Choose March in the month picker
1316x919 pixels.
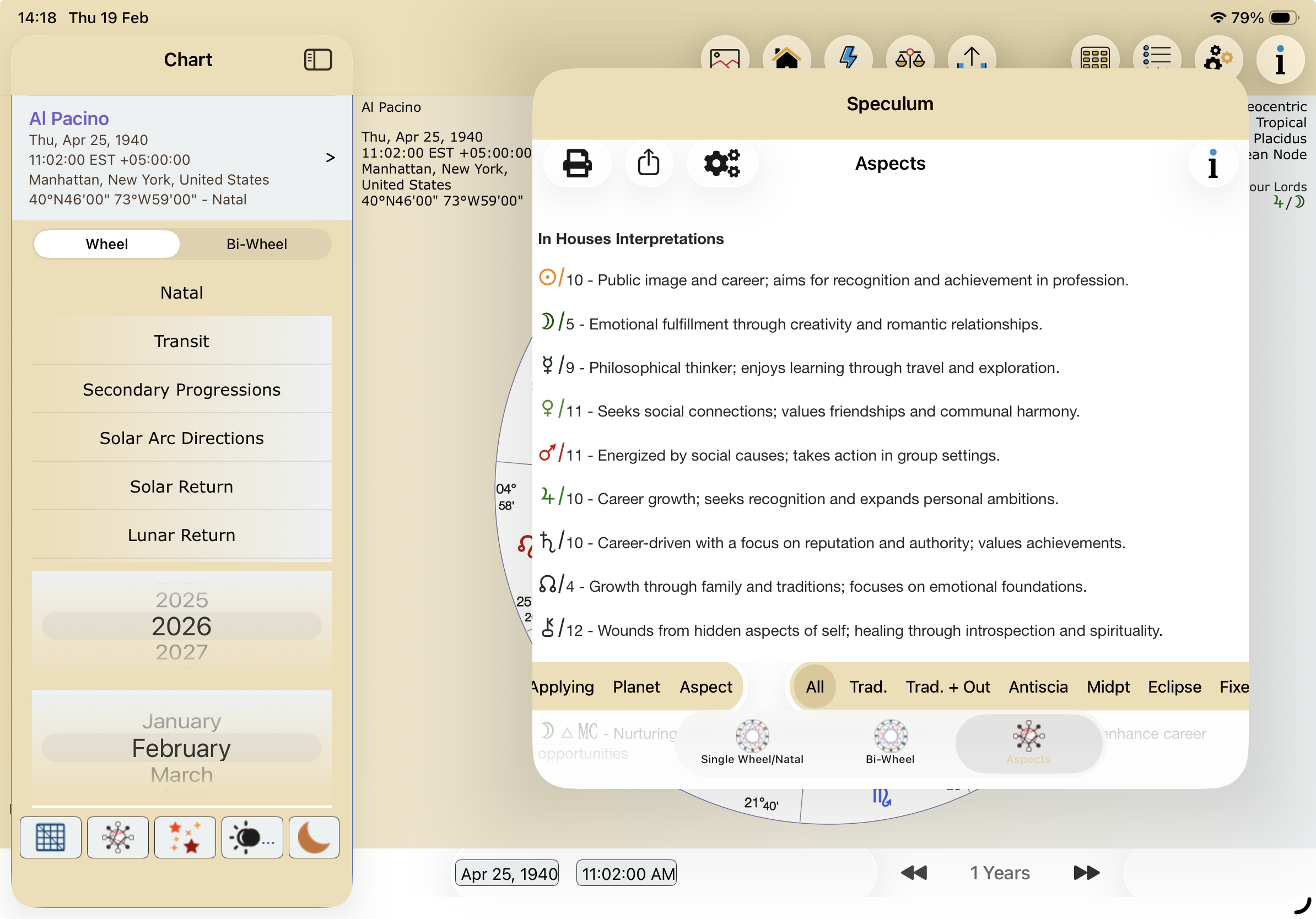click(181, 775)
